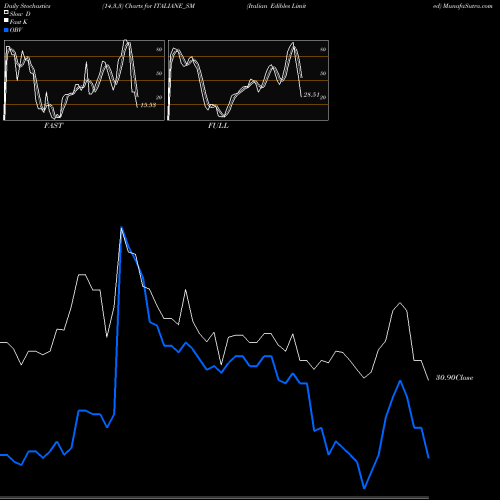Click the 'OBV' legend label text
The width and height of the screenshot is (500, 500).
(16, 30)
